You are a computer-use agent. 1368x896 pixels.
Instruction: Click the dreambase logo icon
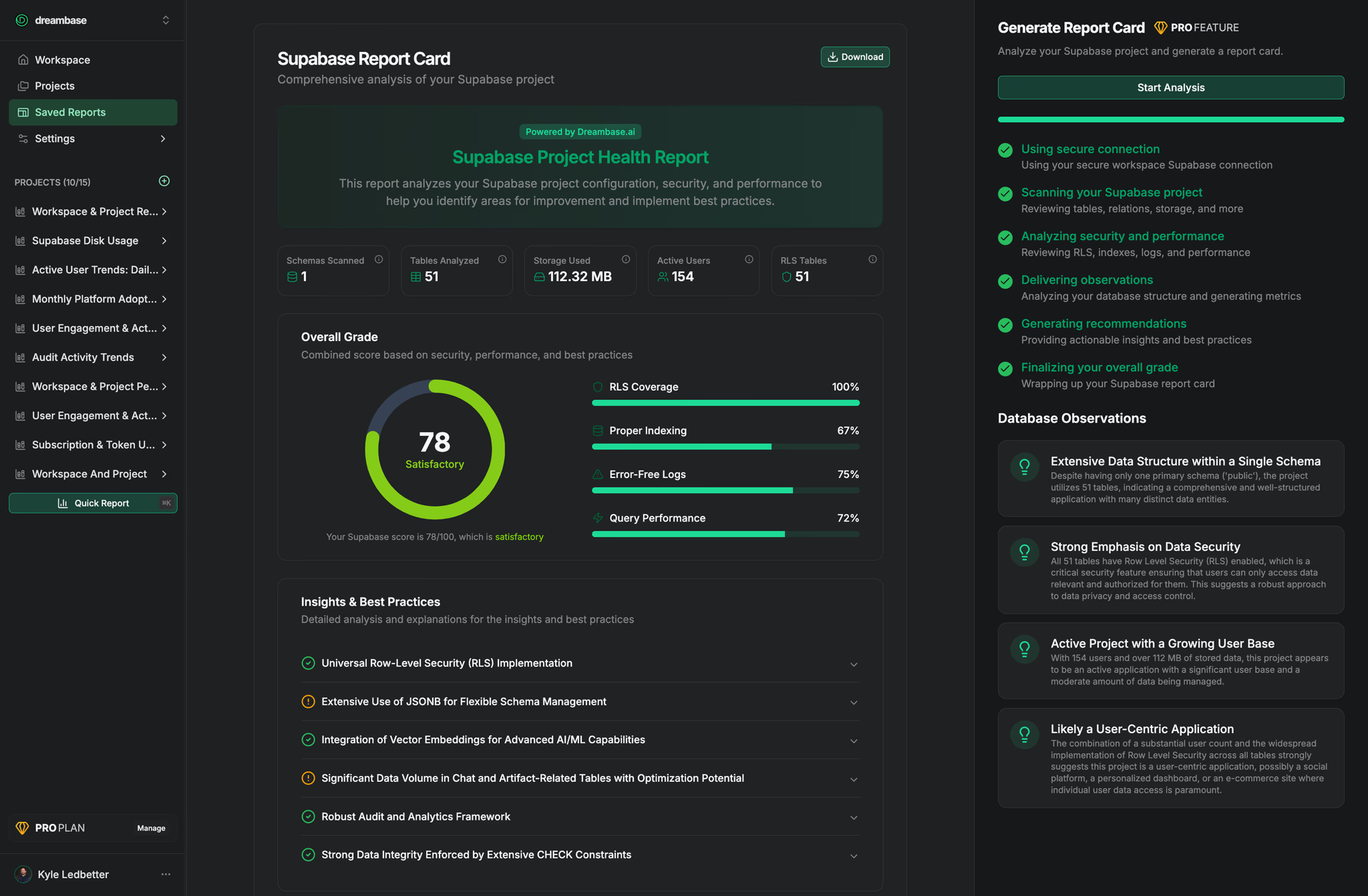click(22, 20)
